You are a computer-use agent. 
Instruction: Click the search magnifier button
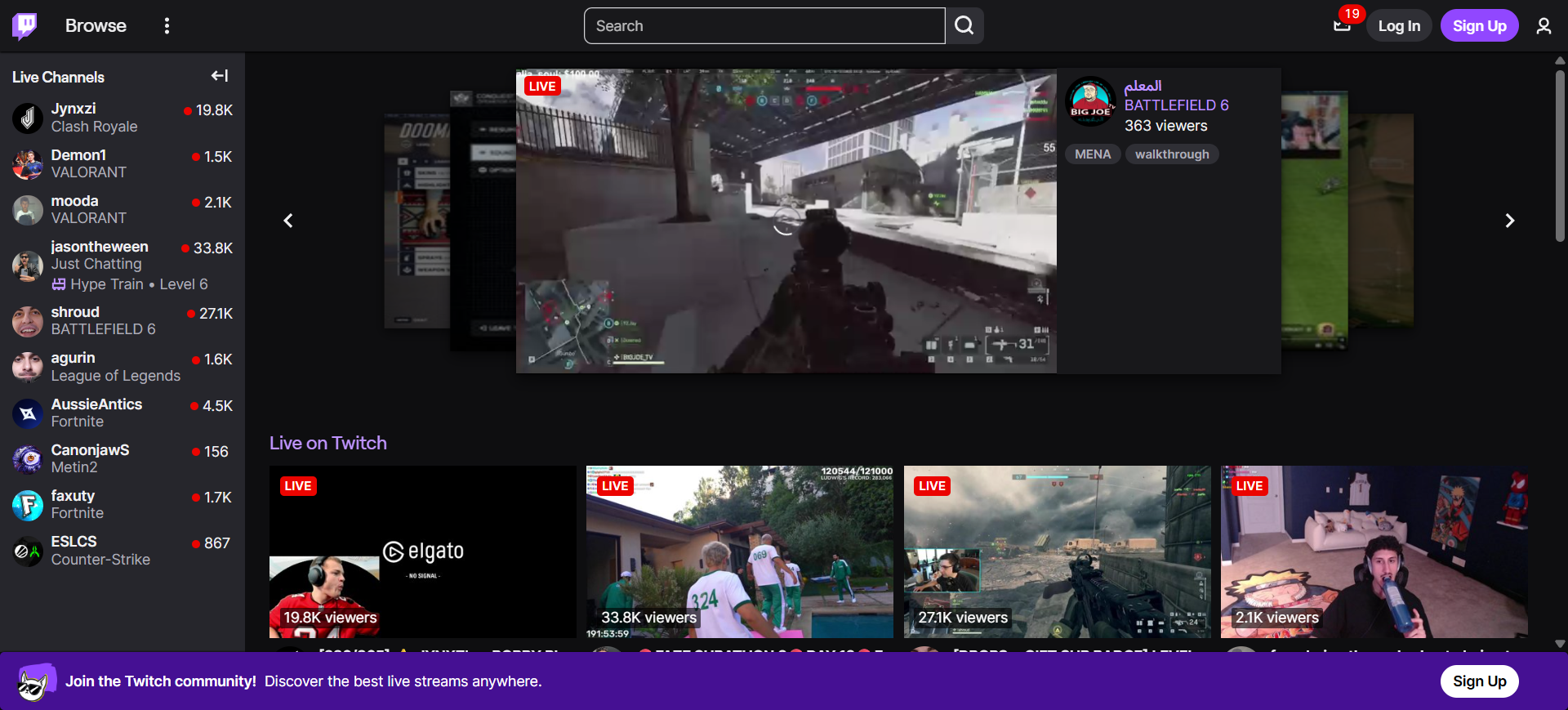tap(964, 26)
